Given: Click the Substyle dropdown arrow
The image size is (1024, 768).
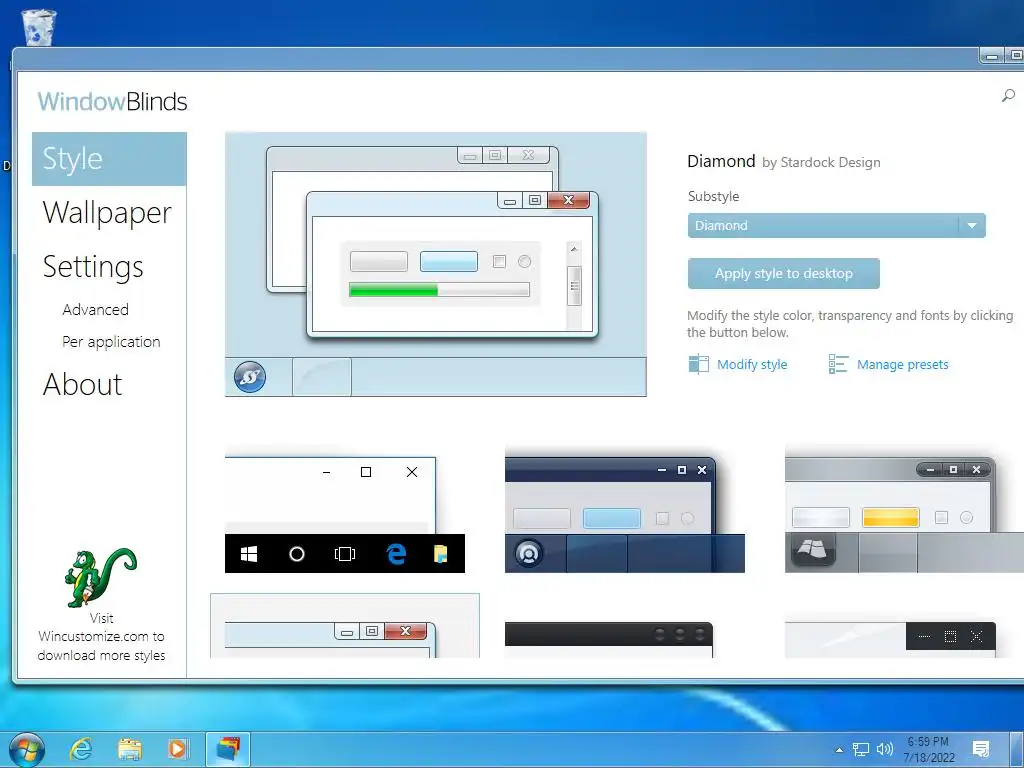Looking at the screenshot, I should coord(972,225).
